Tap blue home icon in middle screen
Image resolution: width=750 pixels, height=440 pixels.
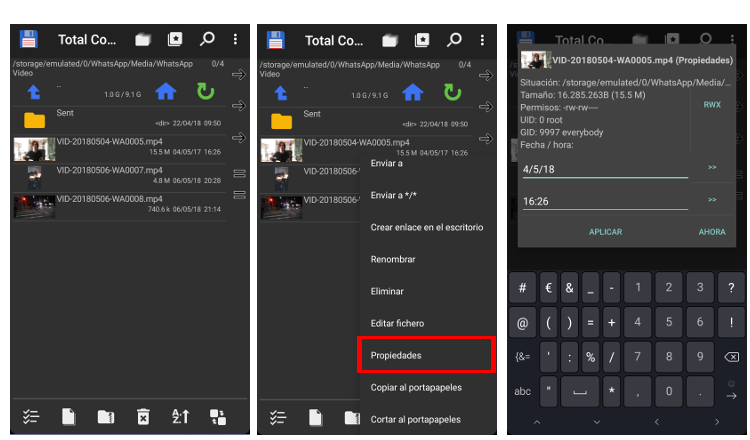[x=412, y=92]
